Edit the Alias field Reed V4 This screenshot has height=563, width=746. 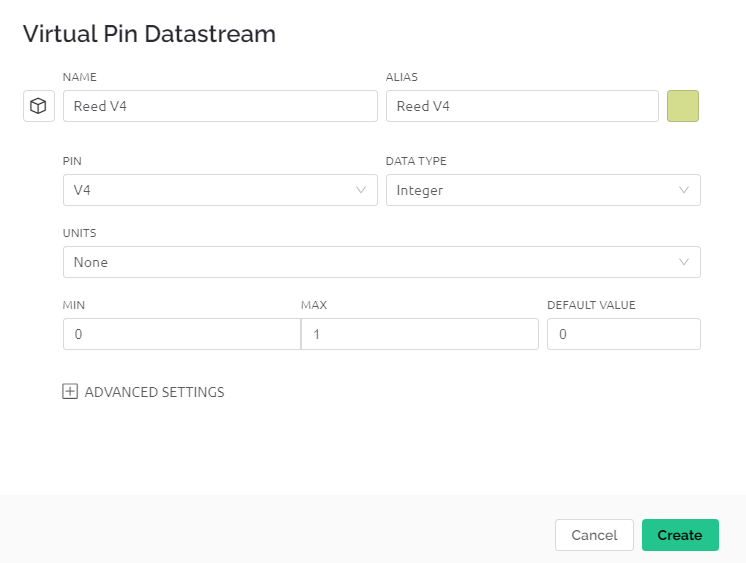(522, 106)
